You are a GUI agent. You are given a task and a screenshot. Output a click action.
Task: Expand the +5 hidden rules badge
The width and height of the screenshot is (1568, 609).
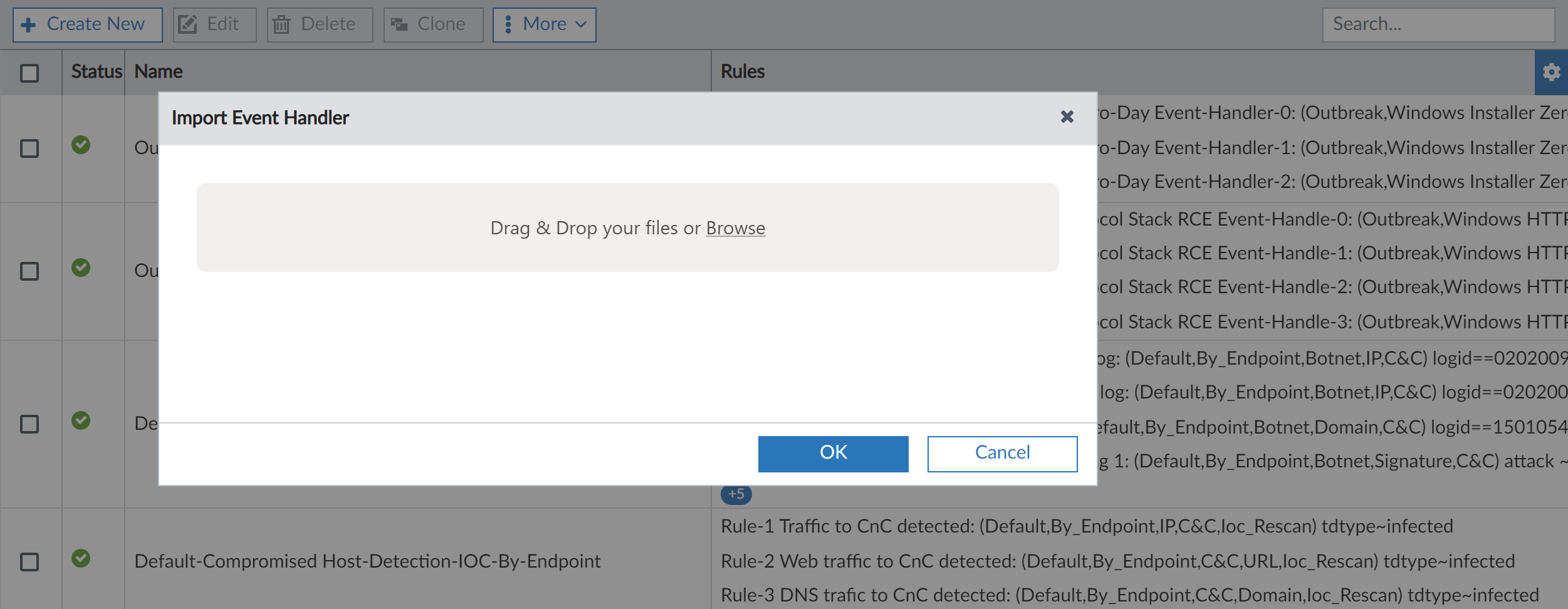(x=736, y=494)
